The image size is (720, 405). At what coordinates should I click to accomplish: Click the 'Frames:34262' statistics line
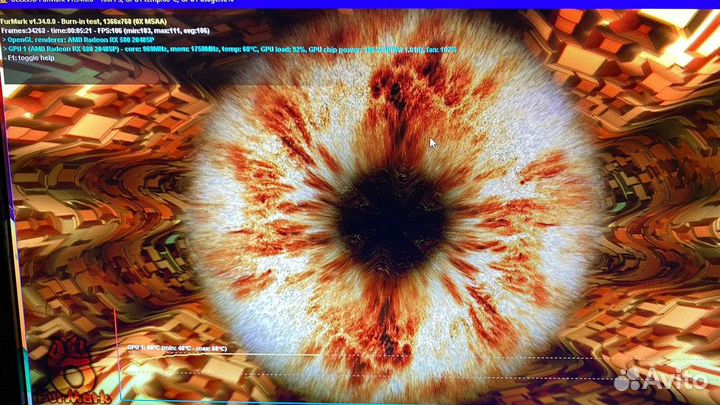[105, 31]
